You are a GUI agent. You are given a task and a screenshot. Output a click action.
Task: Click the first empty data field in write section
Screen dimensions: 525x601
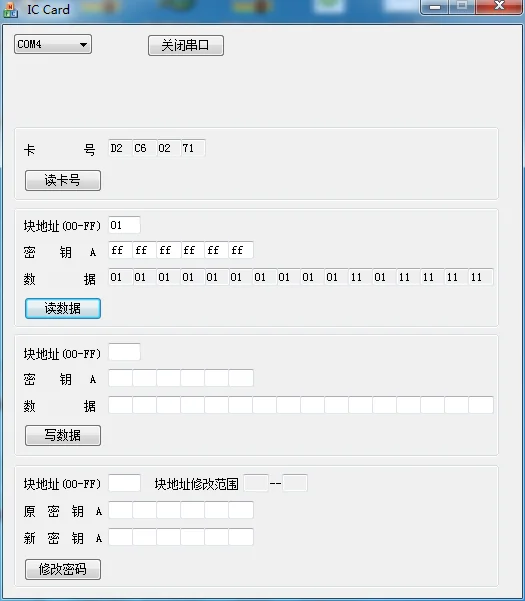pyautogui.click(x=120, y=405)
